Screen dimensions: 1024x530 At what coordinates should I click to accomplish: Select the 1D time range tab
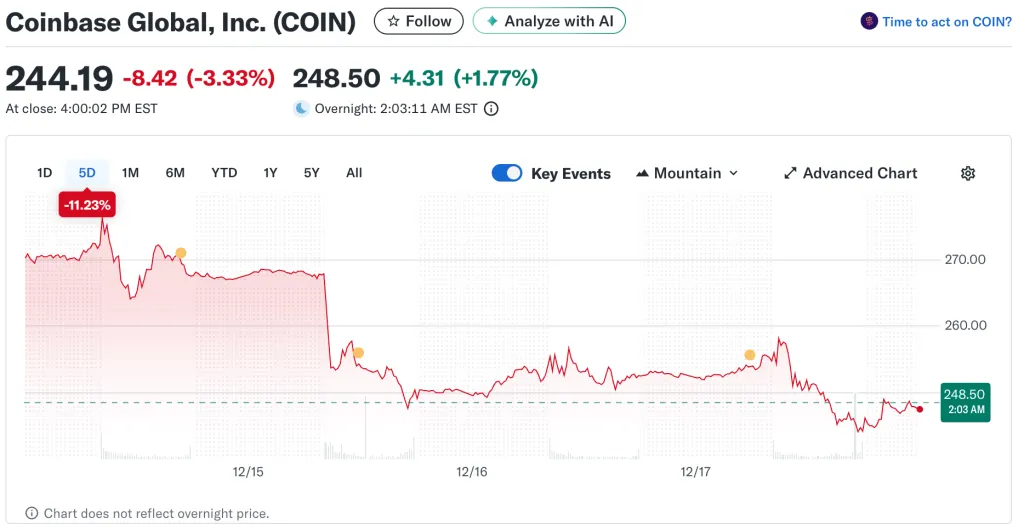(44, 173)
